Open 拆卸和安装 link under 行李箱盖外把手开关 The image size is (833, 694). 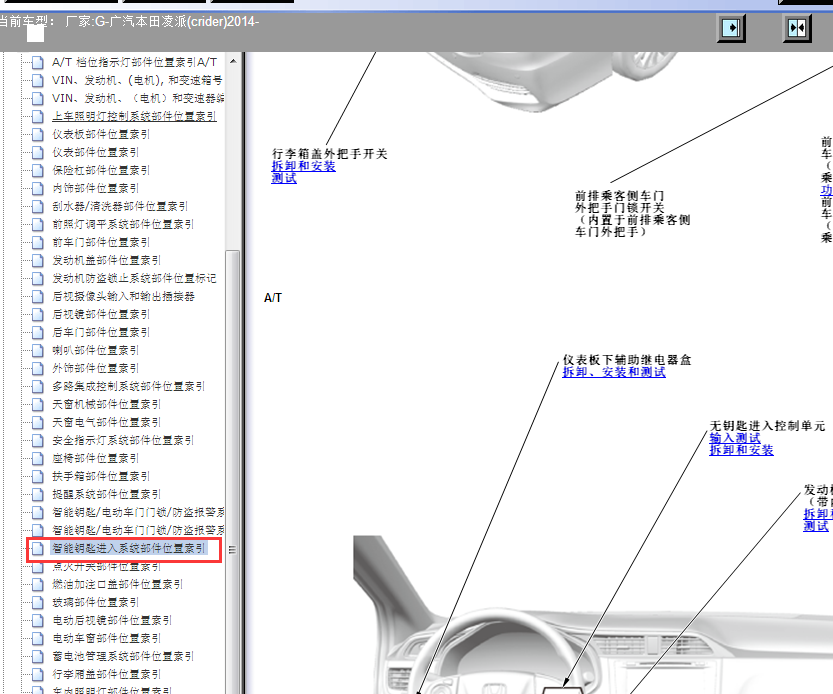[x=303, y=166]
